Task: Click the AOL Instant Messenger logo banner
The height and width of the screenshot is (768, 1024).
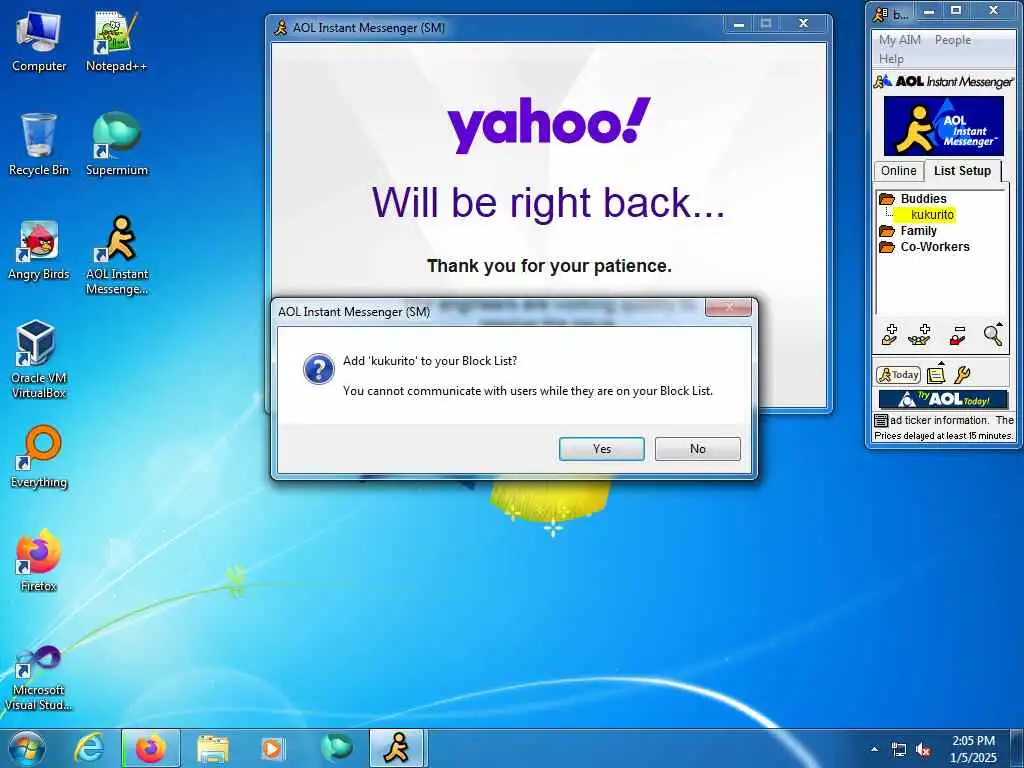Action: (x=944, y=126)
